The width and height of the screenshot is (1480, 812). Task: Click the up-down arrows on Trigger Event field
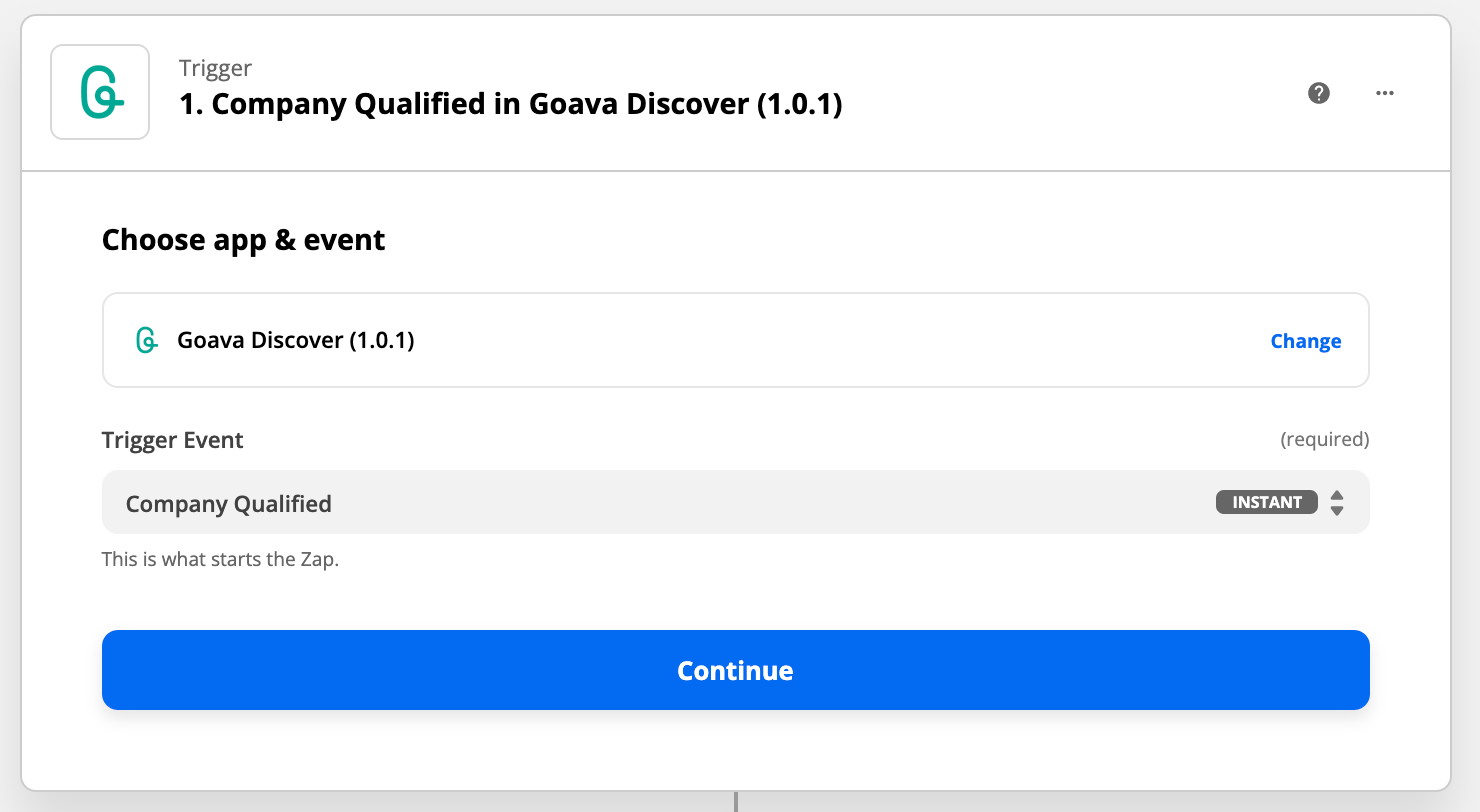[x=1337, y=502]
